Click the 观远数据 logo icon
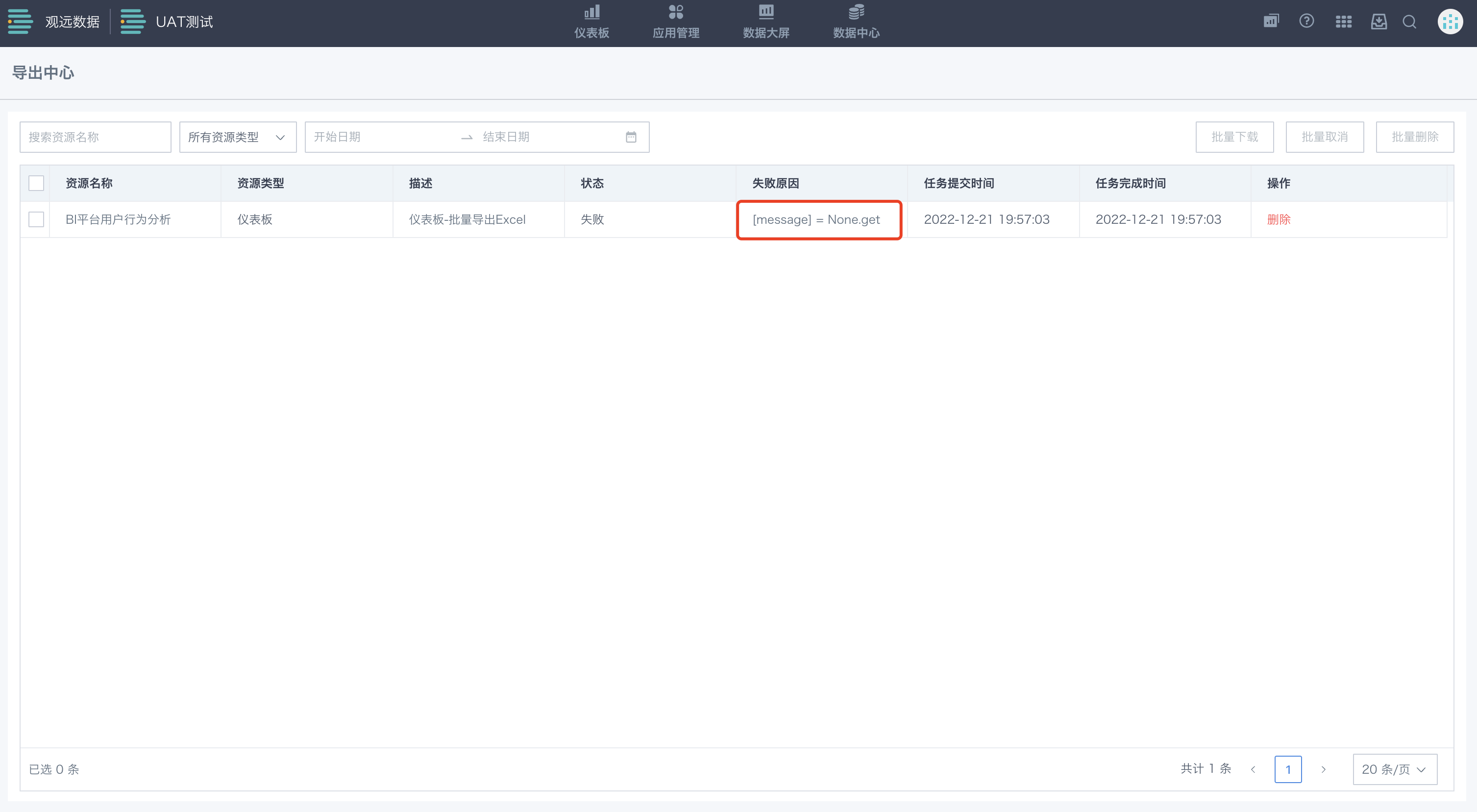 click(x=21, y=22)
